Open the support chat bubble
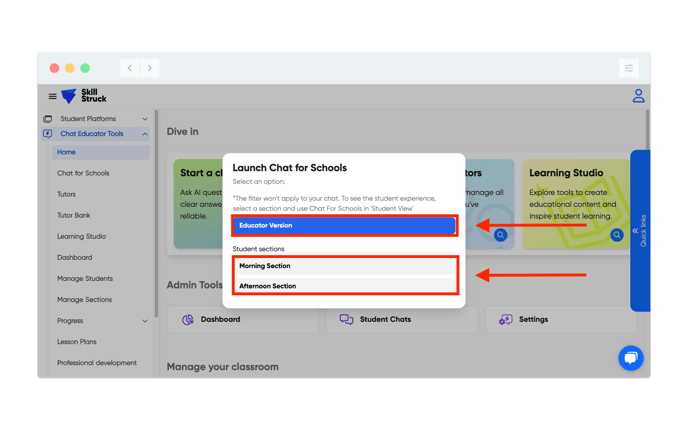The image size is (688, 430). (631, 358)
